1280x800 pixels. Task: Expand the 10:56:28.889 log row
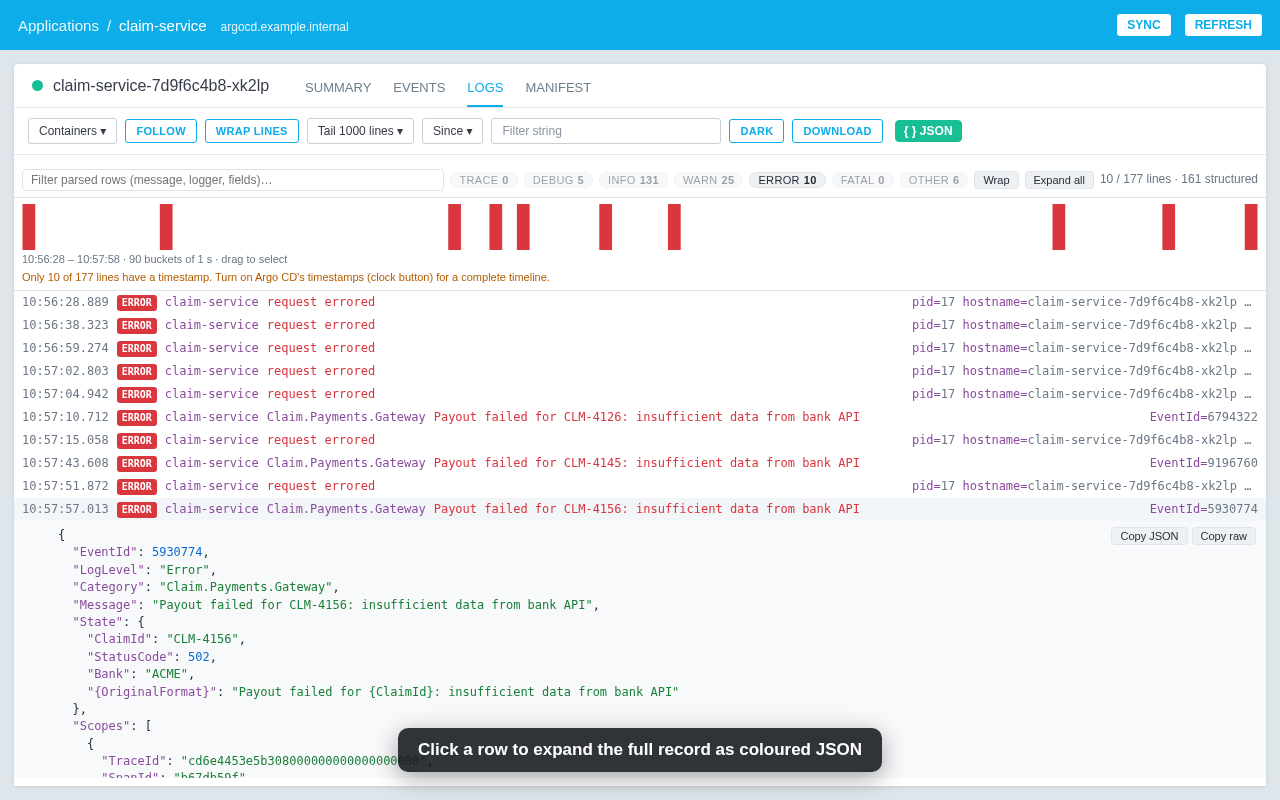(x=640, y=302)
